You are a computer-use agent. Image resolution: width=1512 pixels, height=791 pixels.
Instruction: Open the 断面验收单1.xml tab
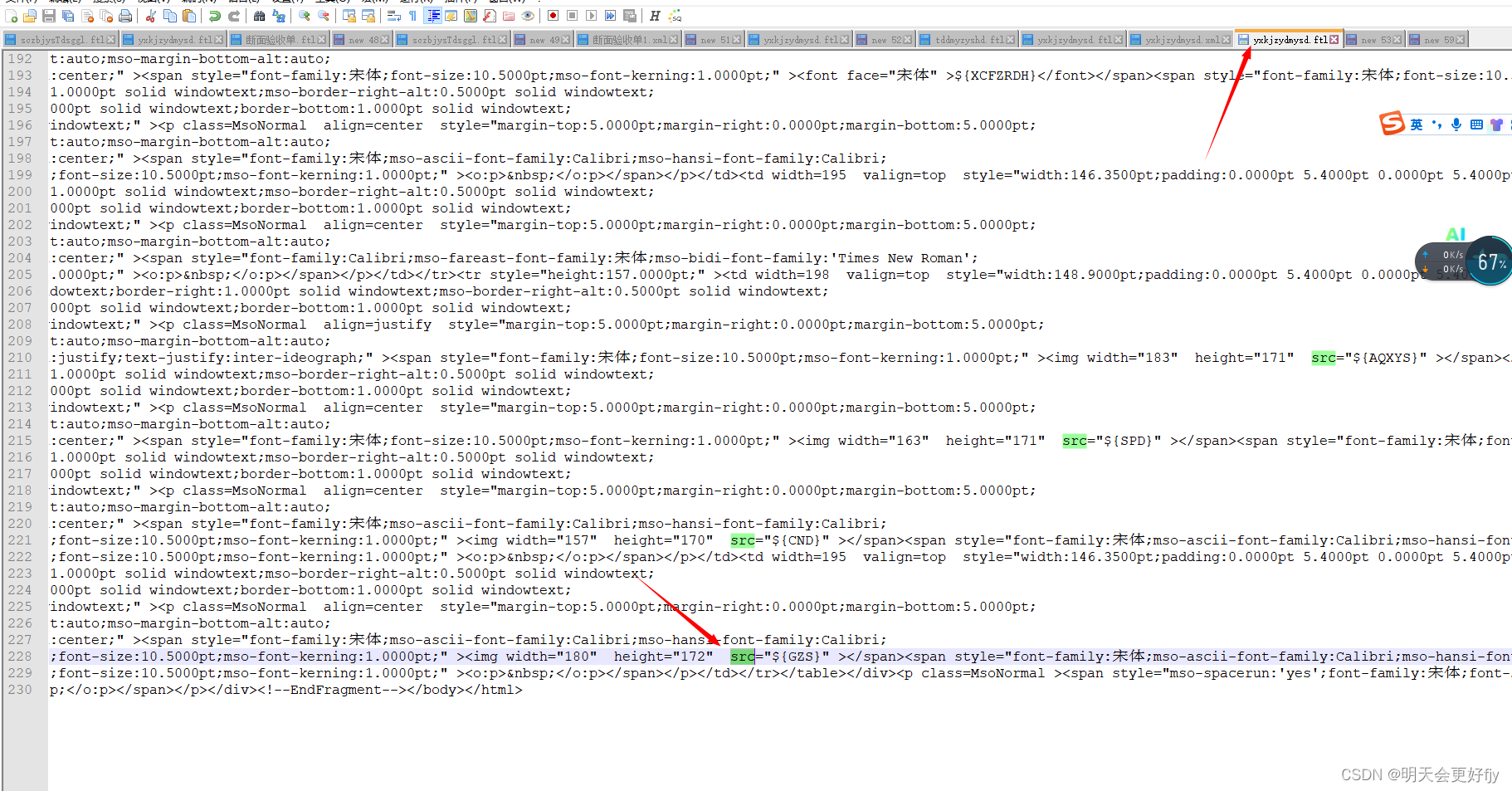[x=629, y=40]
